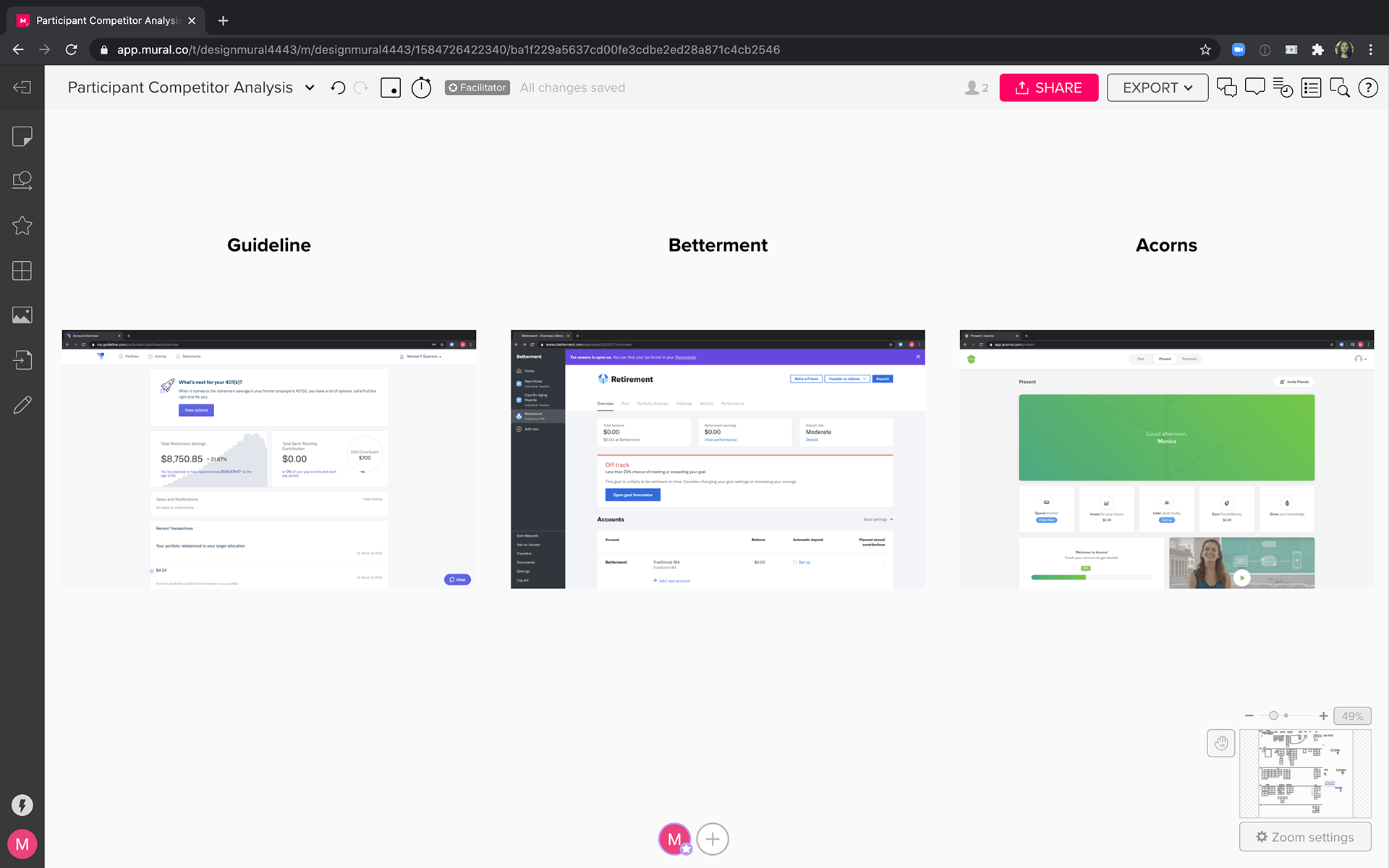Click the facilitator M avatar at bottom

pyautogui.click(x=675, y=839)
